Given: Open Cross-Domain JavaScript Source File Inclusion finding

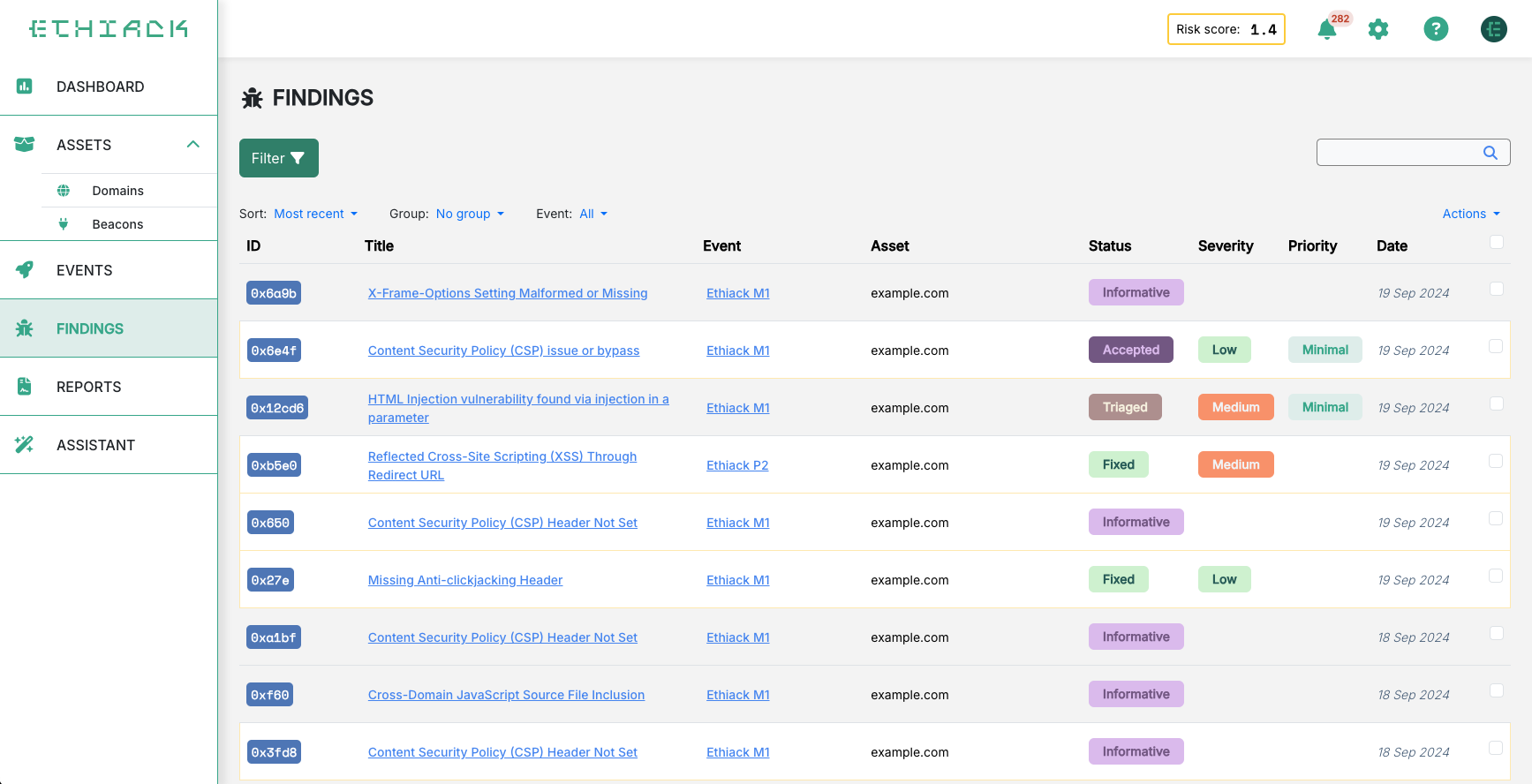Looking at the screenshot, I should coord(506,695).
